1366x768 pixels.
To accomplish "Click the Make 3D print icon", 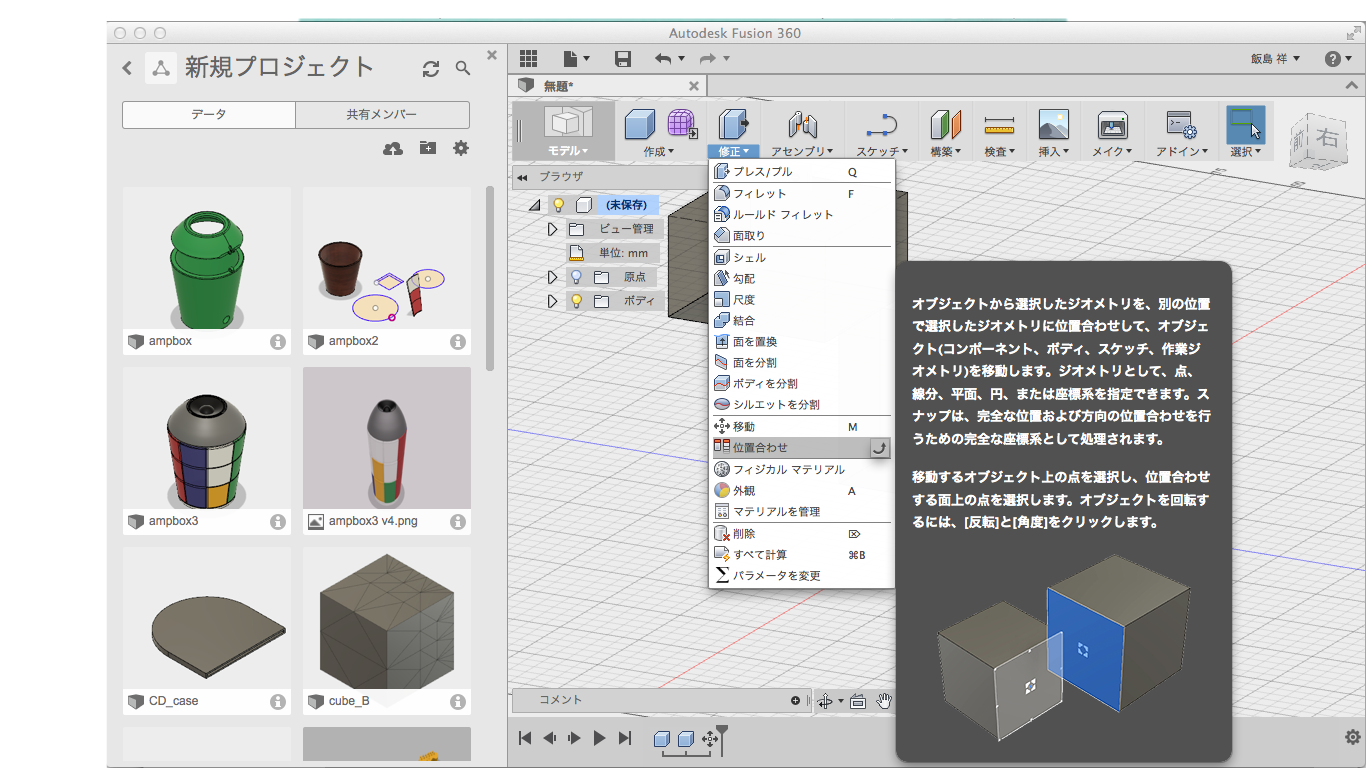I will coord(1112,124).
